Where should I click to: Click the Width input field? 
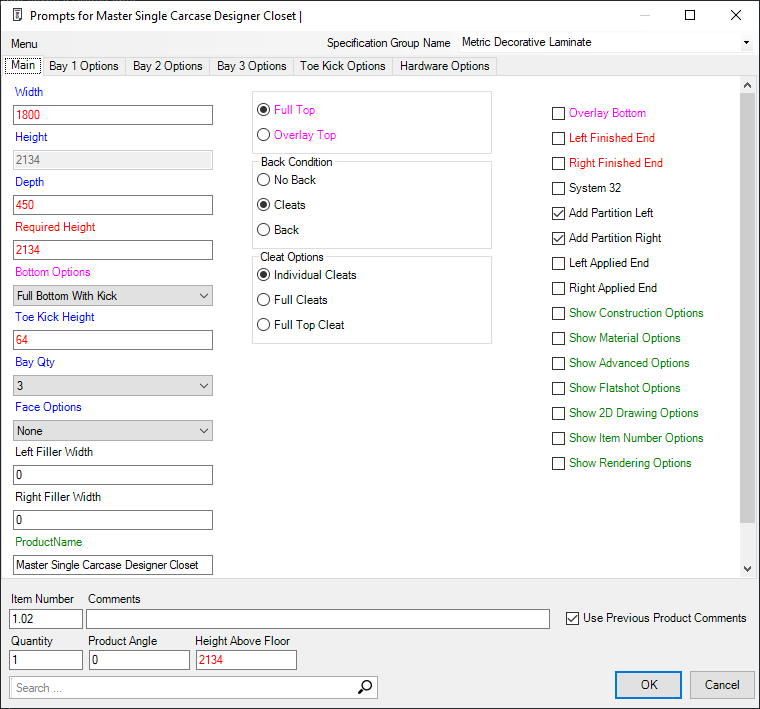113,115
